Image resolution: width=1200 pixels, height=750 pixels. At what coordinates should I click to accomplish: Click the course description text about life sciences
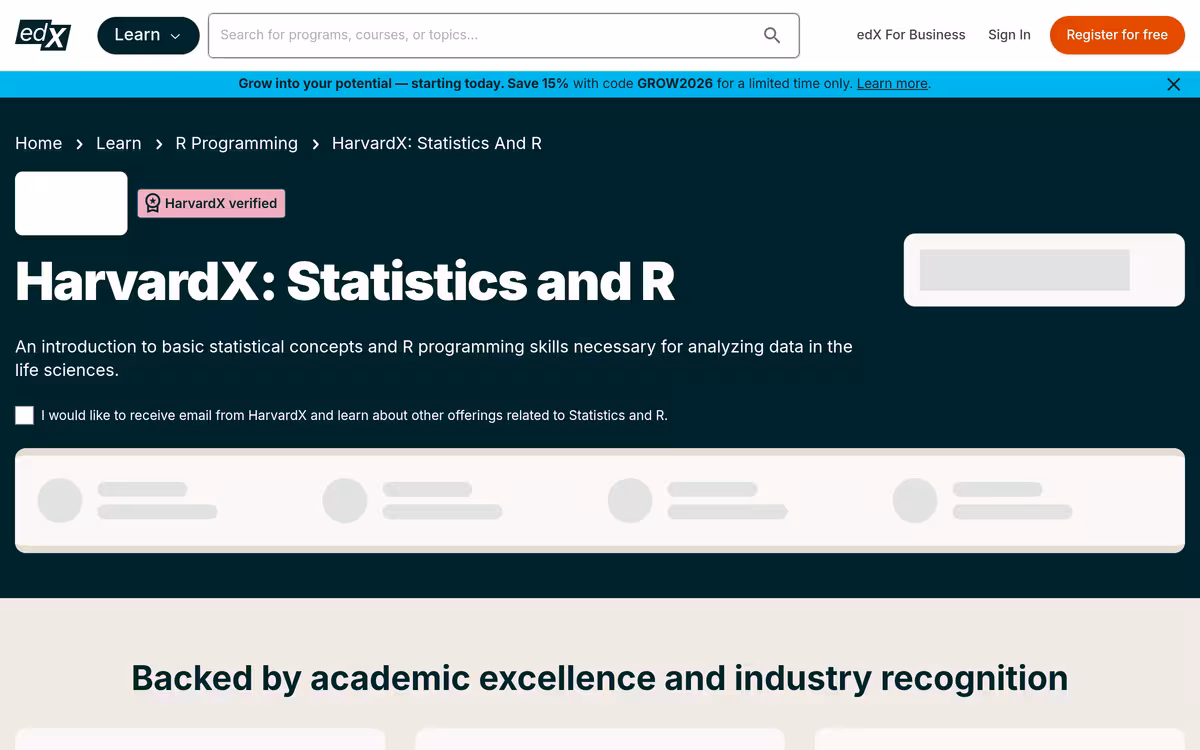(434, 358)
